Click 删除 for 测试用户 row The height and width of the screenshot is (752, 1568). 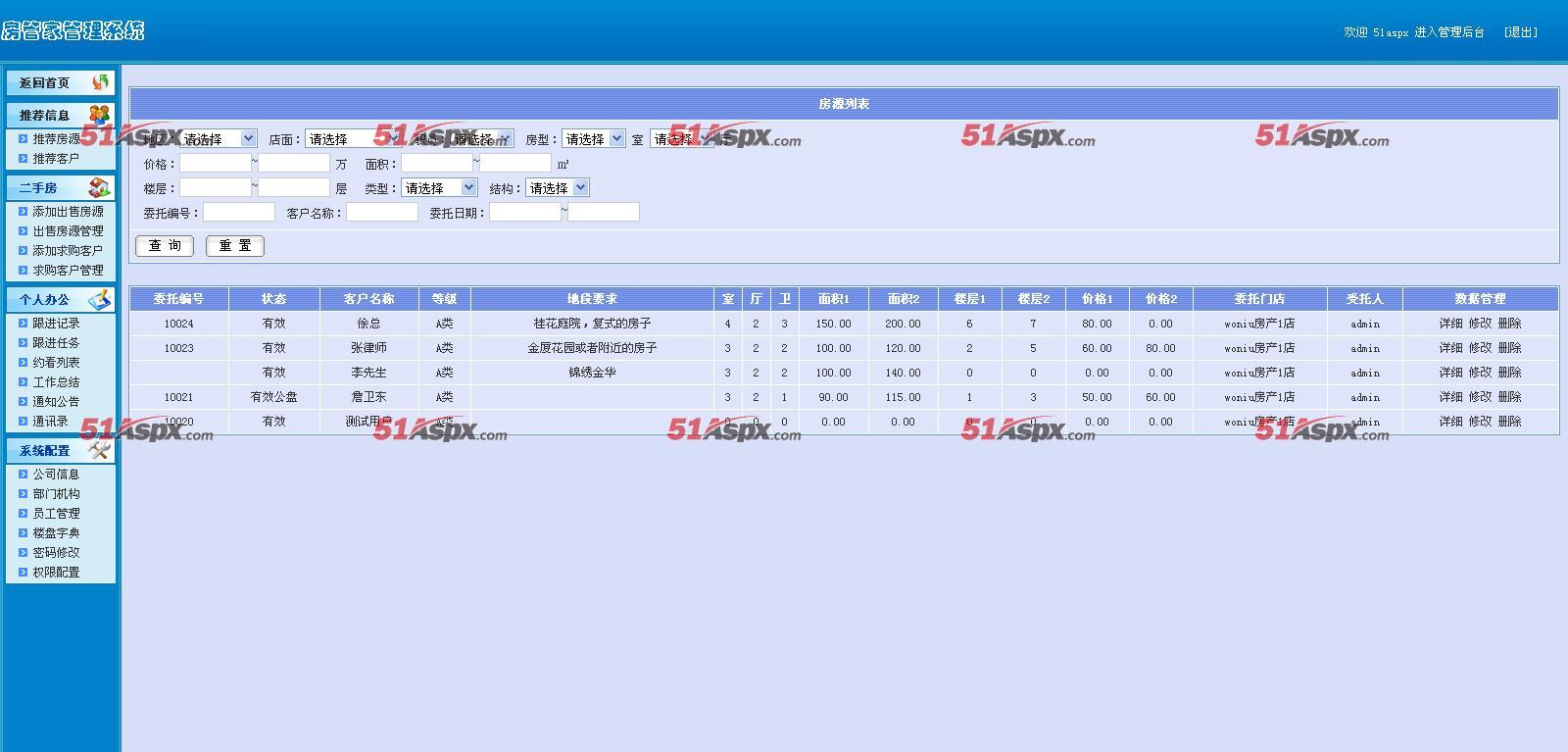click(1509, 421)
